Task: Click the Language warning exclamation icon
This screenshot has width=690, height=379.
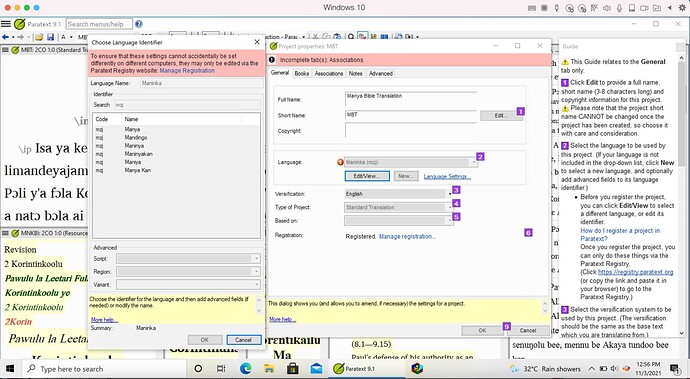Action: 340,162
